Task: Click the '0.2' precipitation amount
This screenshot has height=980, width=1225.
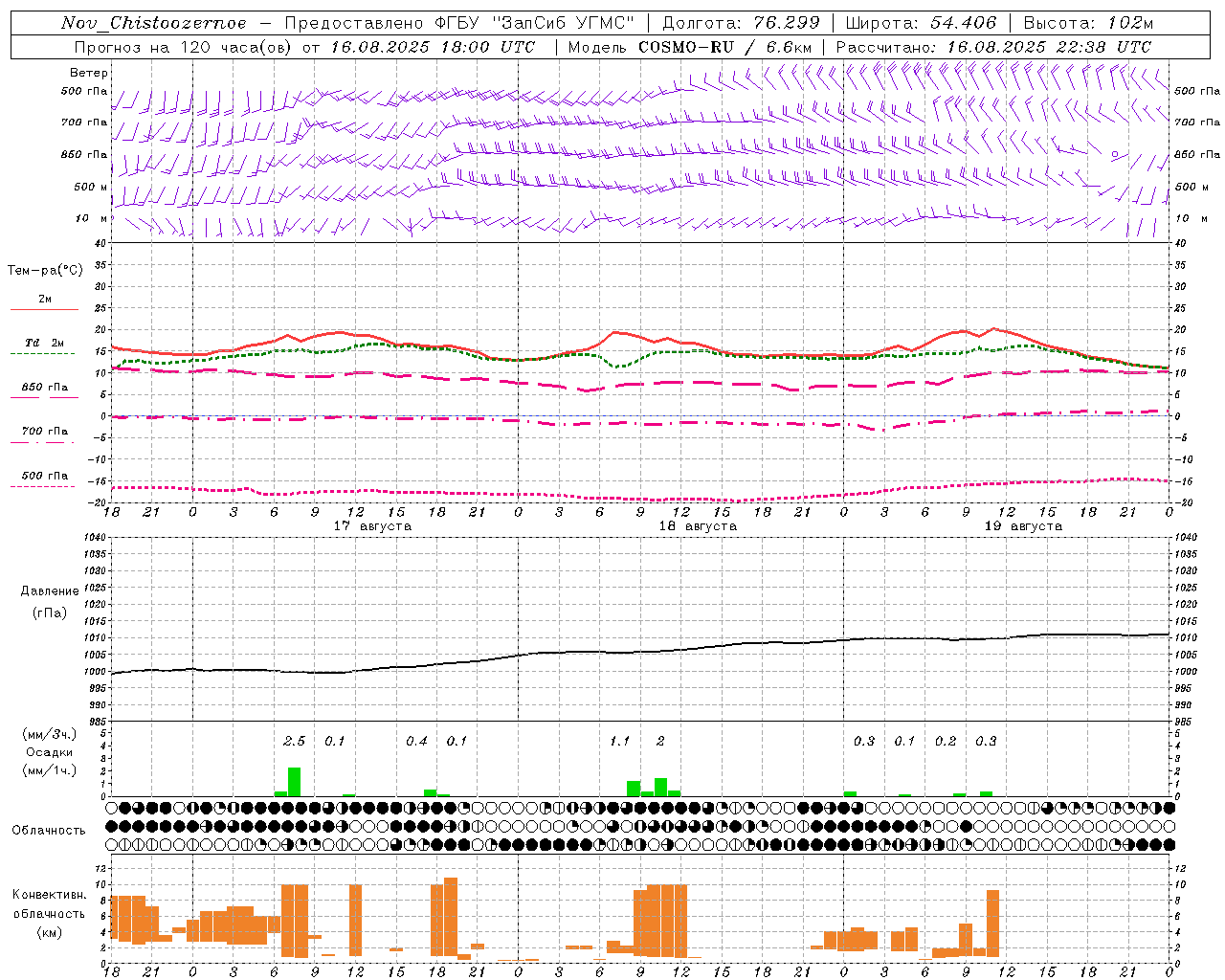Action: (x=946, y=742)
